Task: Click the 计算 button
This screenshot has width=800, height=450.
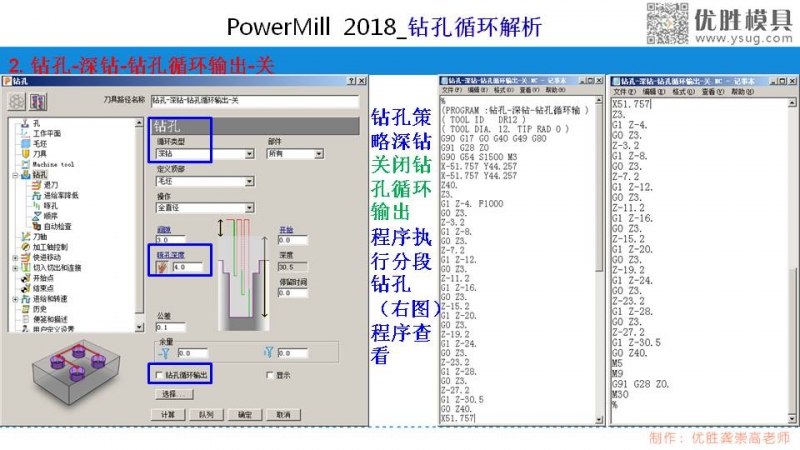Action: [x=168, y=414]
